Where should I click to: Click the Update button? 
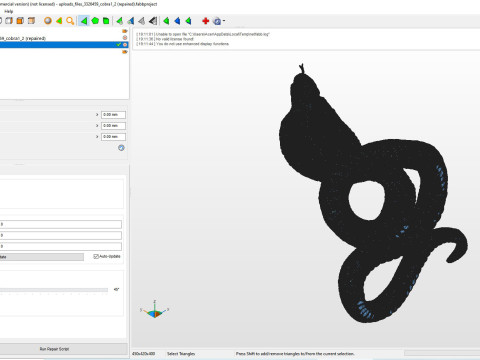(x=42, y=257)
